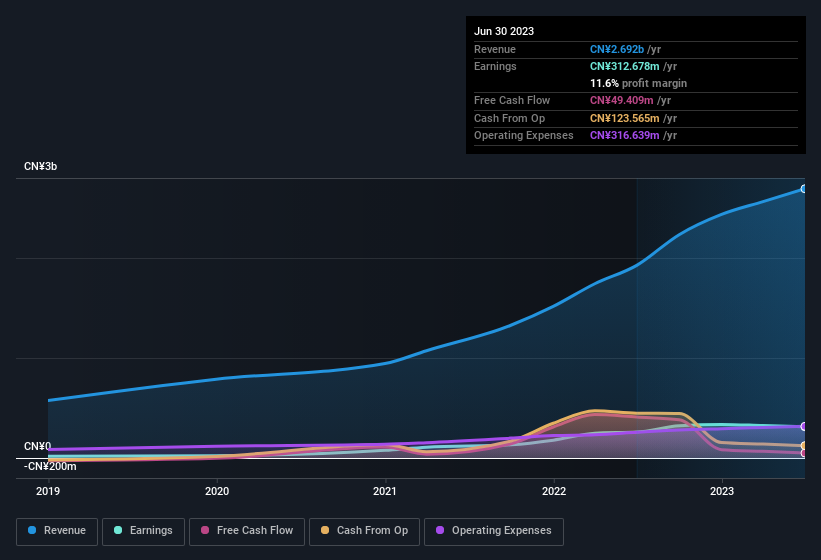
Task: Toggle the Revenue legend button
Action: (x=57, y=531)
